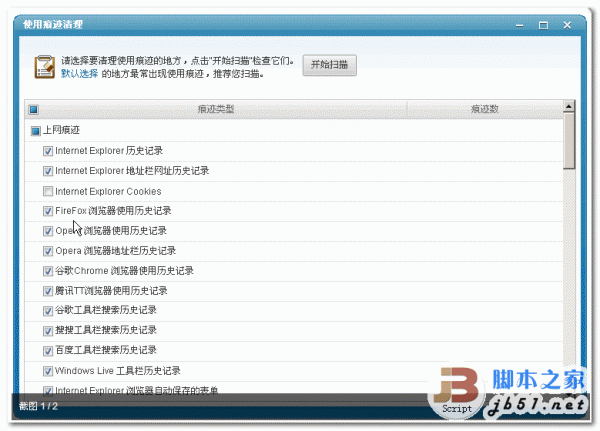Minimize the 使用痕迹清理 window
Viewport: 600px width, 431px height.
(x=520, y=26)
